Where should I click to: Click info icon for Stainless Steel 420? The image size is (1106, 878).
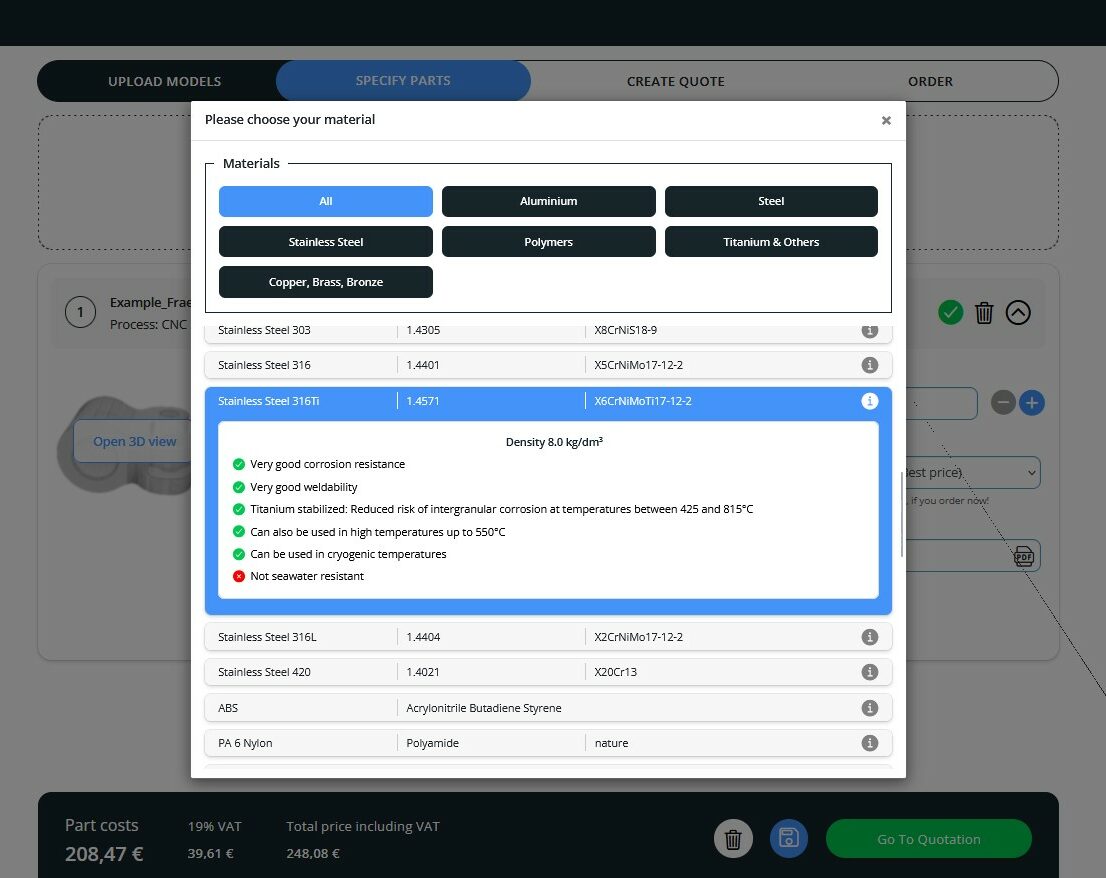pyautogui.click(x=869, y=672)
